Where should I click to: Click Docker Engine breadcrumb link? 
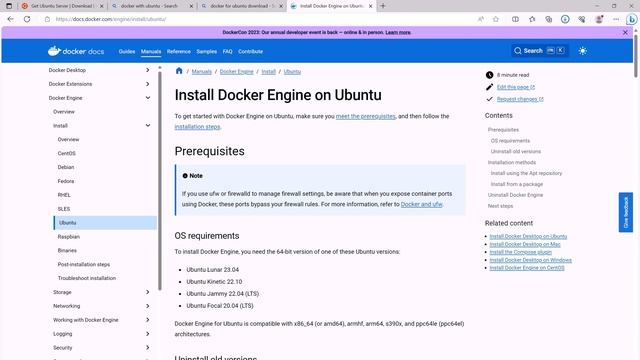pyautogui.click(x=236, y=71)
